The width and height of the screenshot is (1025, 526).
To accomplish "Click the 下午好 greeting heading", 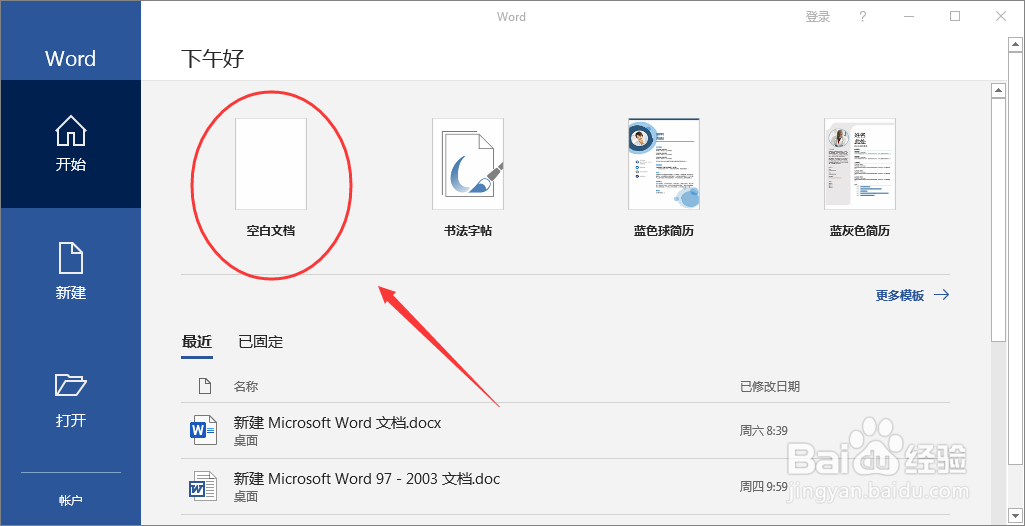I will pos(212,59).
